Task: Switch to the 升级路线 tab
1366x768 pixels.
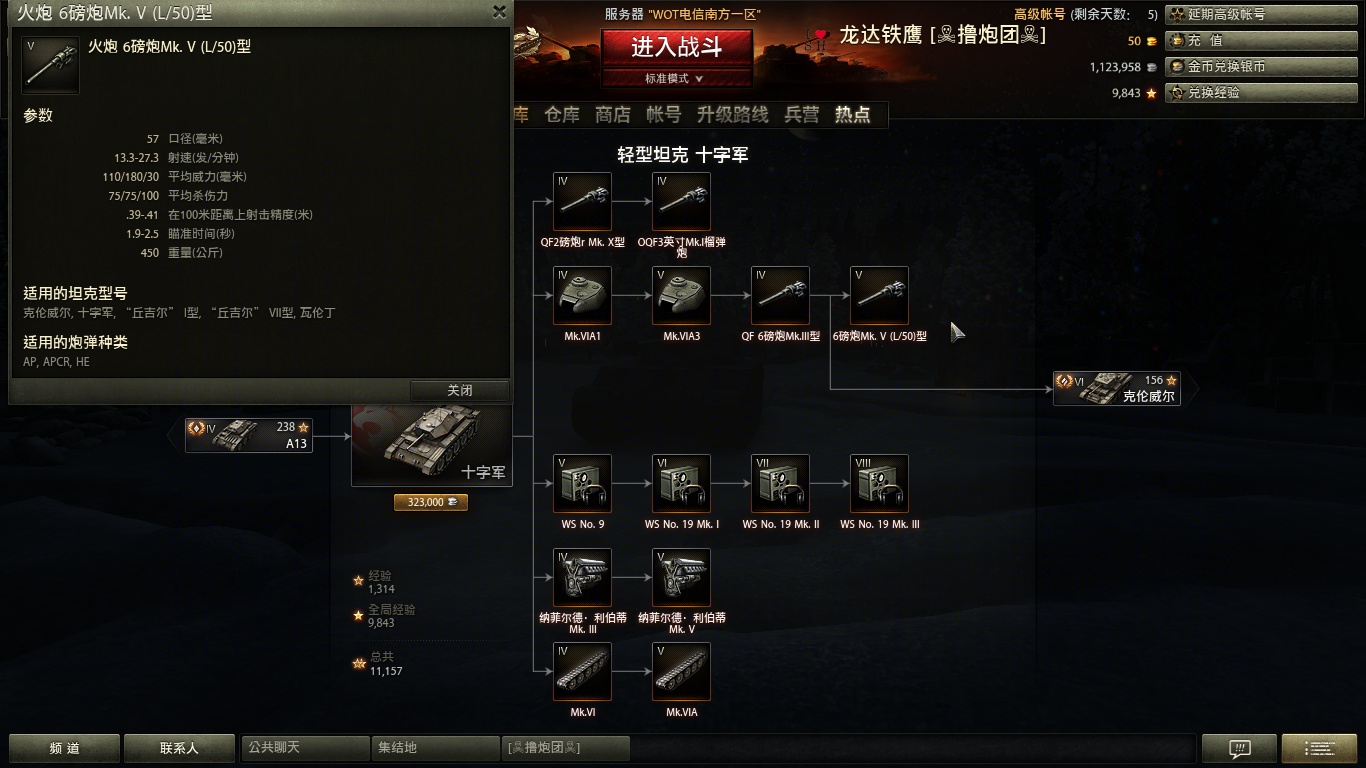Action: click(x=733, y=115)
